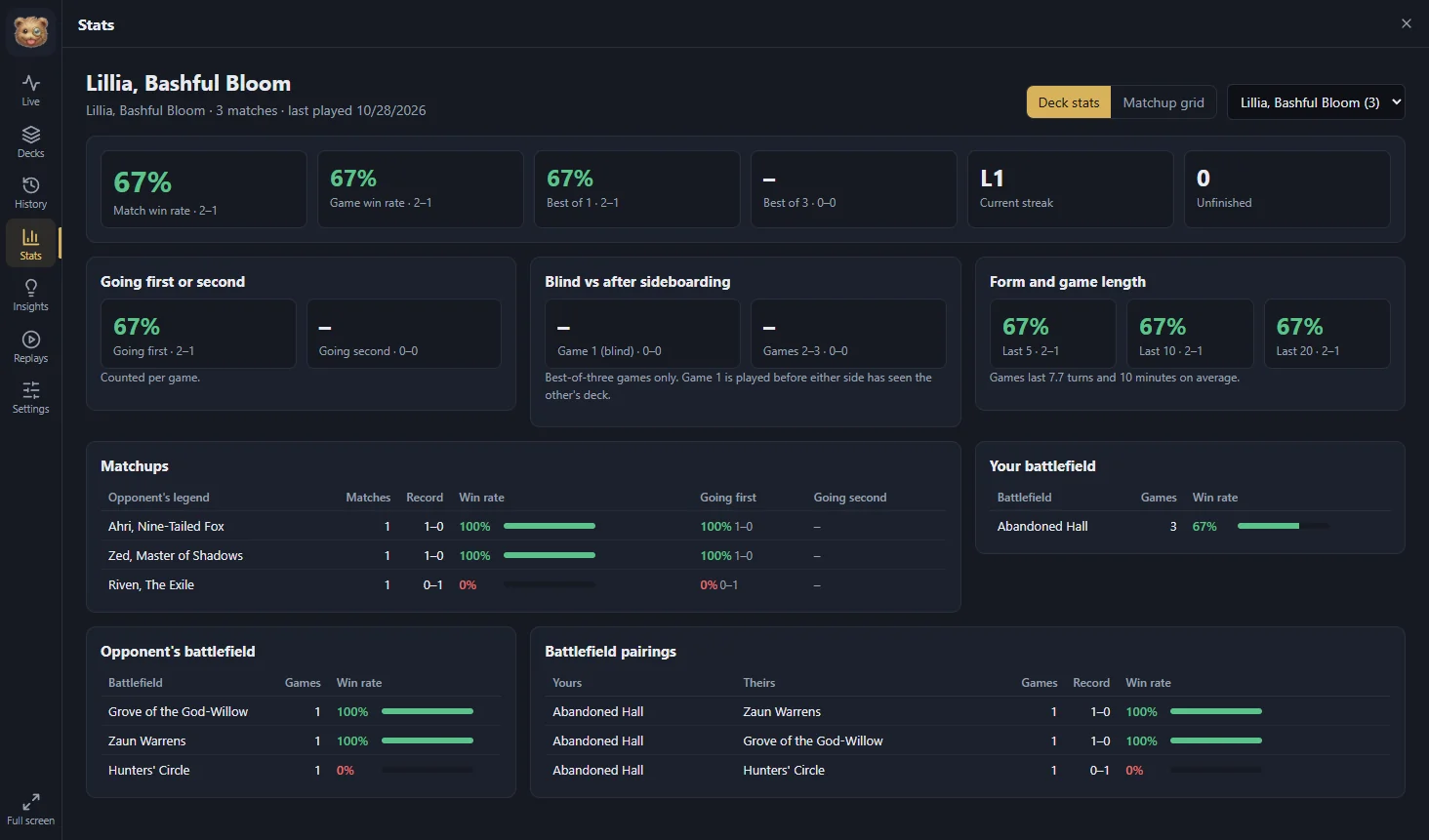Viewport: 1429px width, 840px height.
Task: Click the Going second 0–0 card
Action: point(404,334)
